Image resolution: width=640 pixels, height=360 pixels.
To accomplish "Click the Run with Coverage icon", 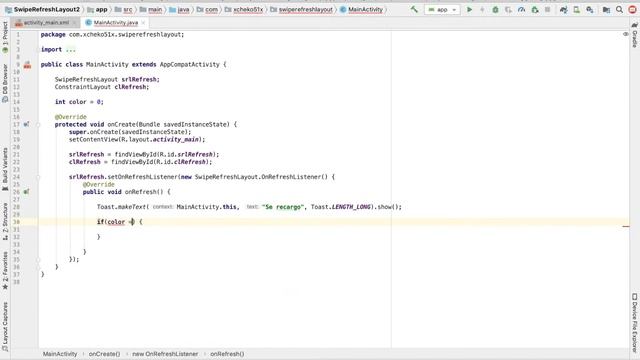I will click(508, 9).
